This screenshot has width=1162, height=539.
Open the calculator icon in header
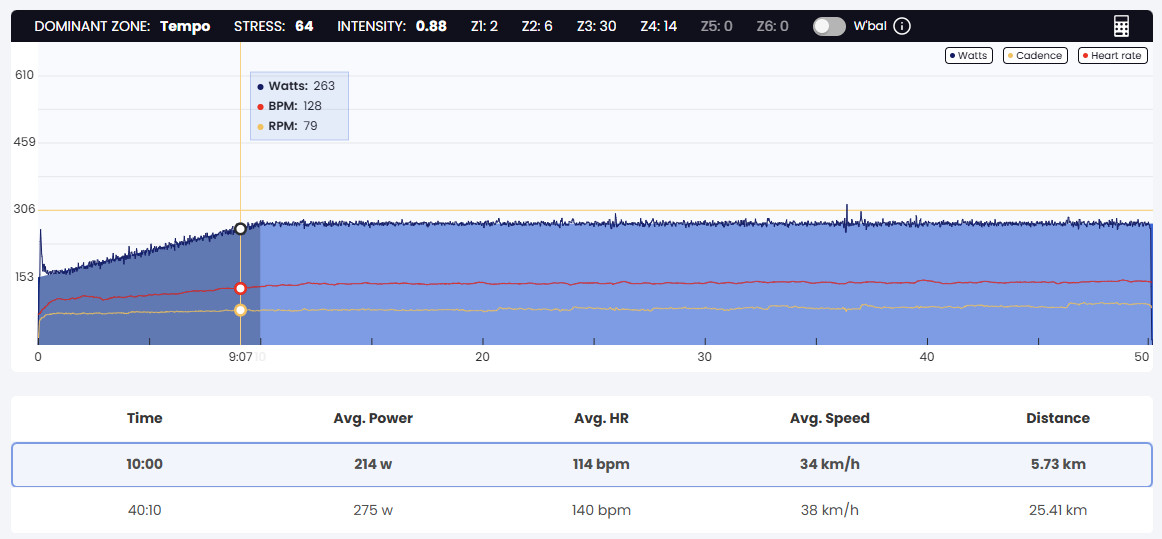click(1121, 27)
